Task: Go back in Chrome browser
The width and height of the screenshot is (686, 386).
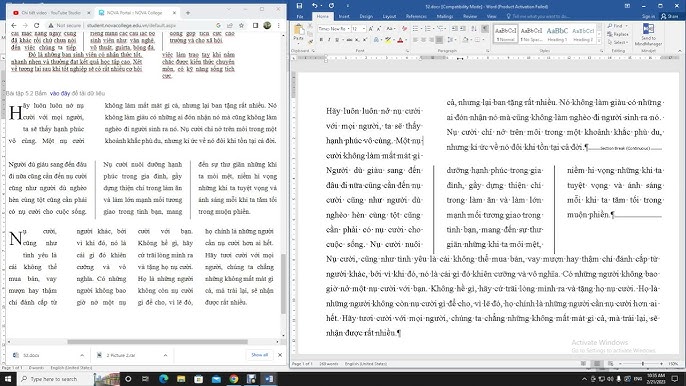Action: tap(14, 25)
